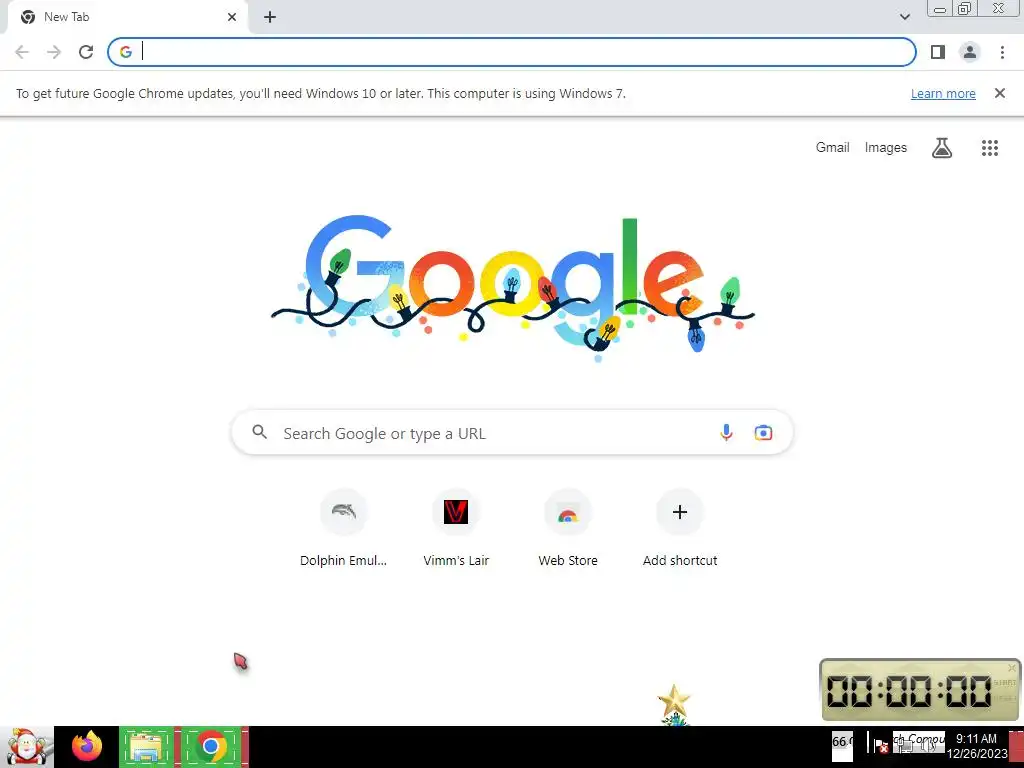Click the browser forward arrow
The width and height of the screenshot is (1024, 768).
(54, 52)
